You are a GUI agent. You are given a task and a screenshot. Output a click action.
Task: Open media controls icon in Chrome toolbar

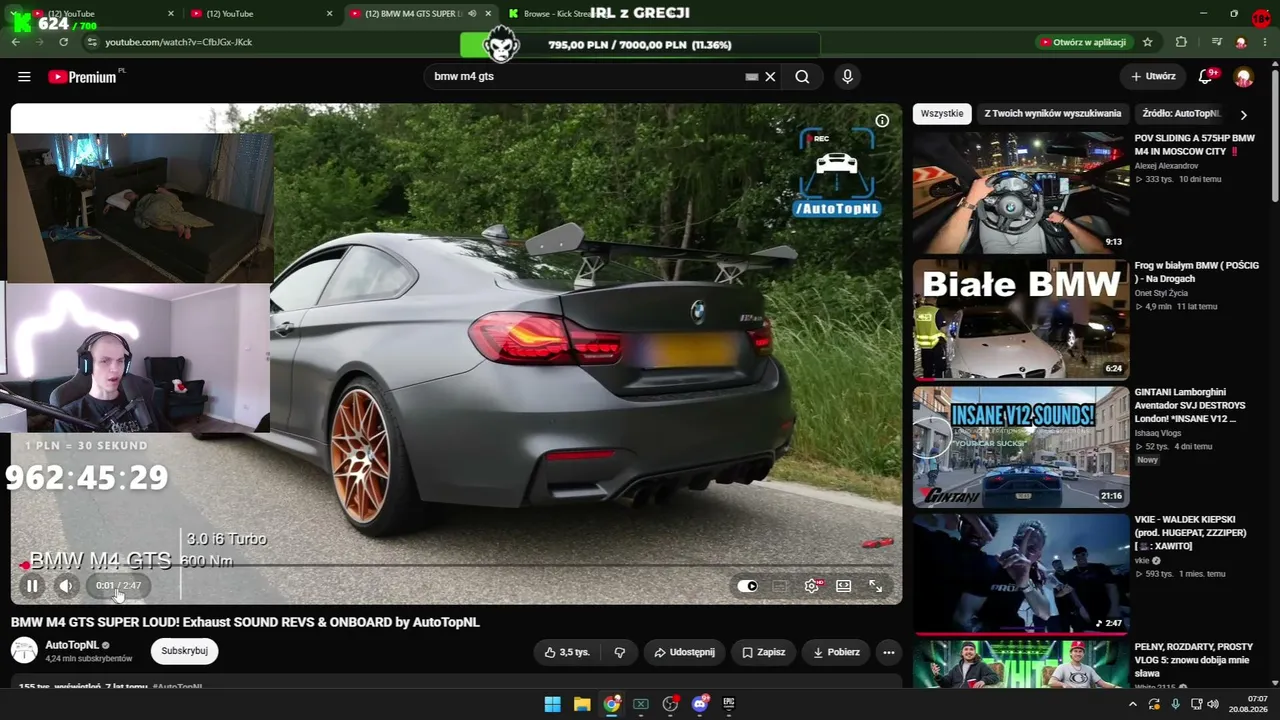(x=1216, y=42)
